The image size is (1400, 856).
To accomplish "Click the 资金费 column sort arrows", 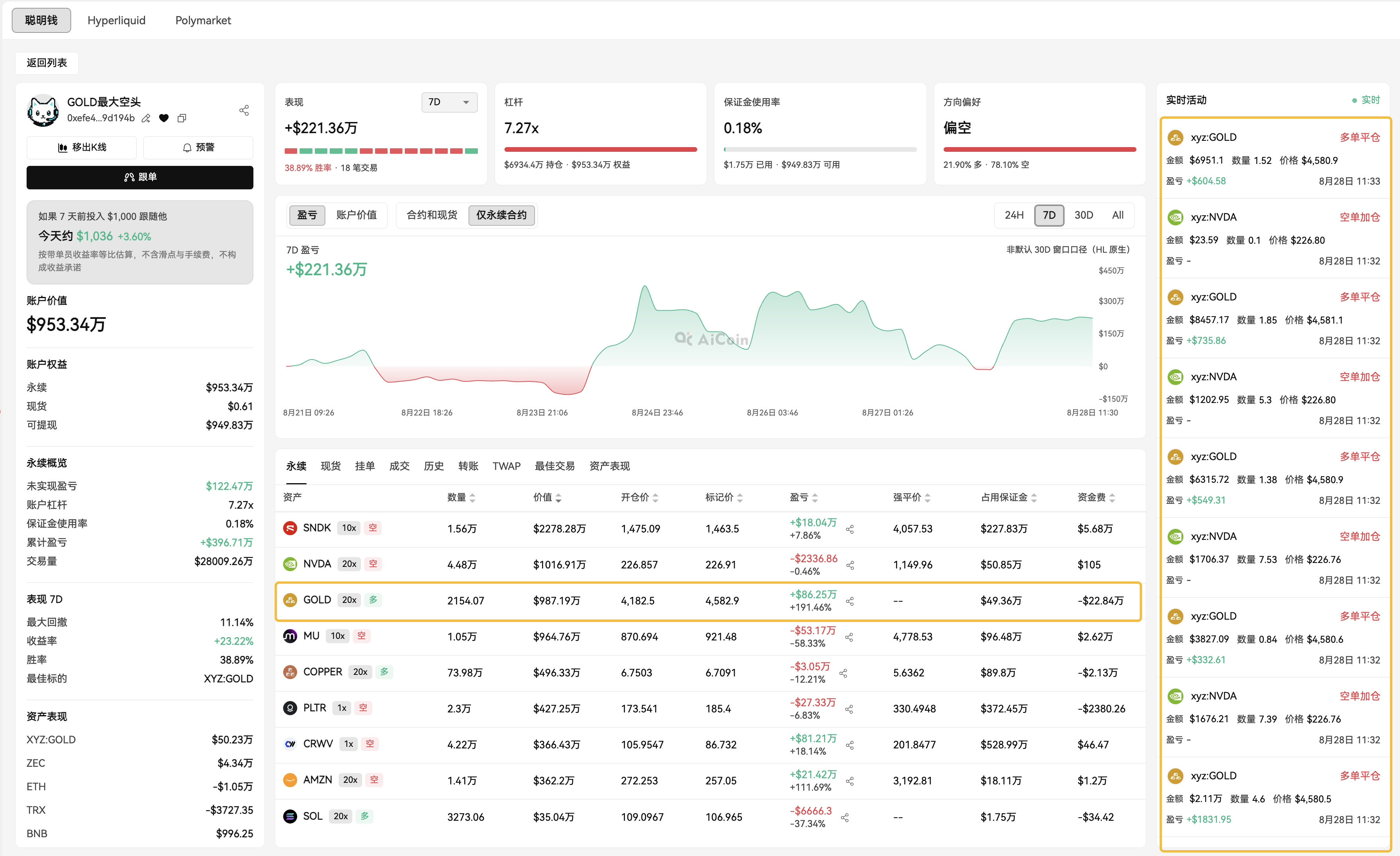I will point(1112,498).
